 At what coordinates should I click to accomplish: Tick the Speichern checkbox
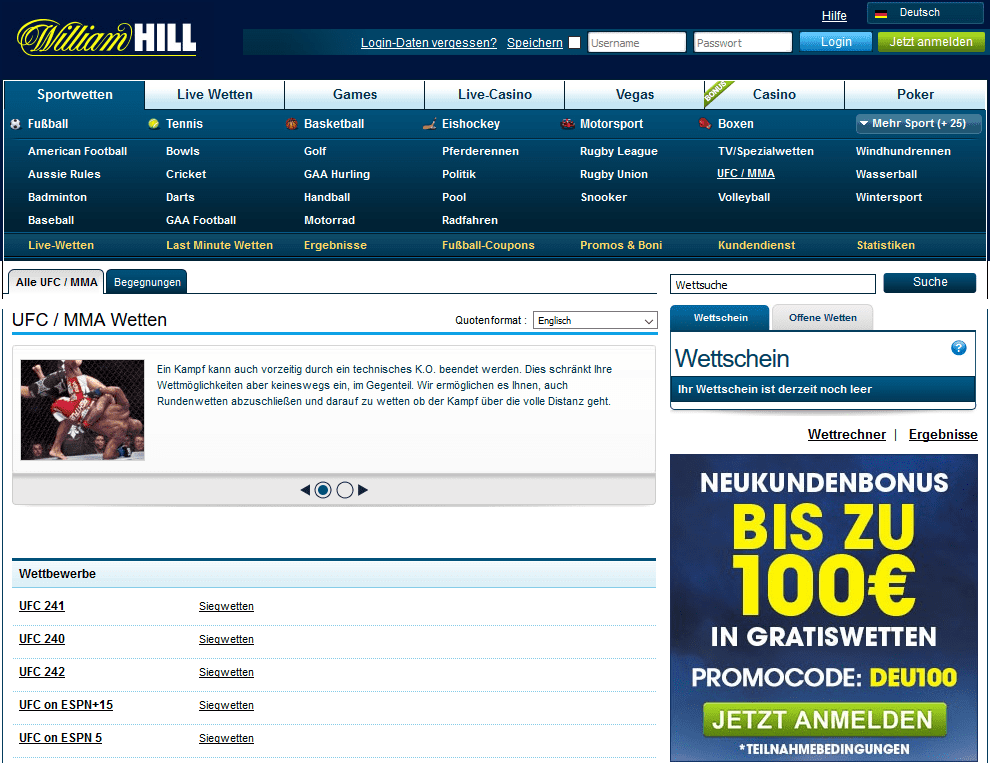[x=575, y=42]
